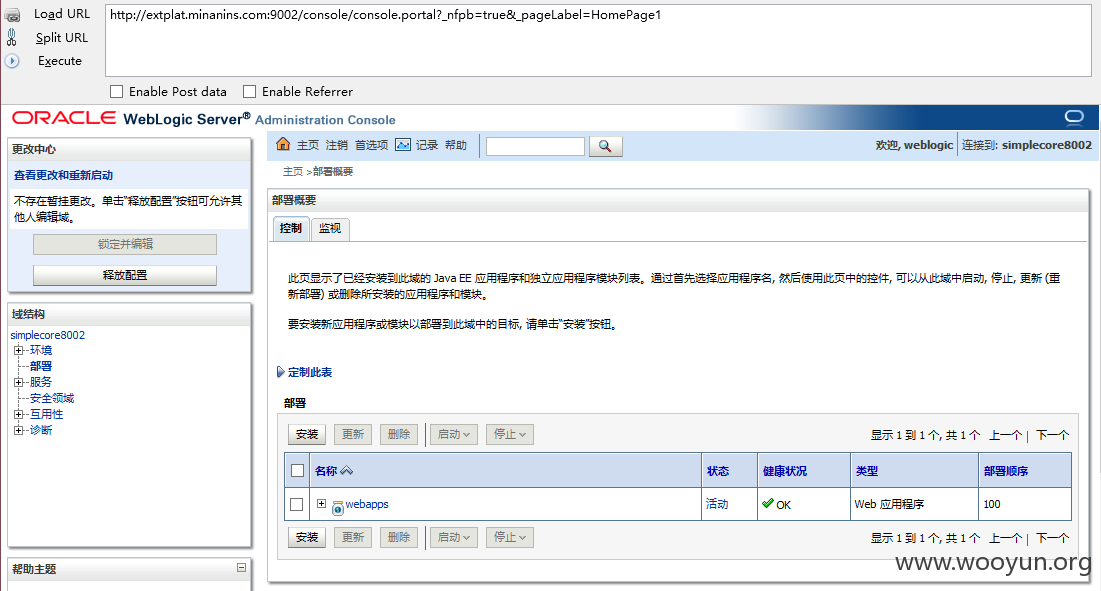Image resolution: width=1101 pixels, height=591 pixels.
Task: Click the lower 更新 button
Action: point(353,538)
